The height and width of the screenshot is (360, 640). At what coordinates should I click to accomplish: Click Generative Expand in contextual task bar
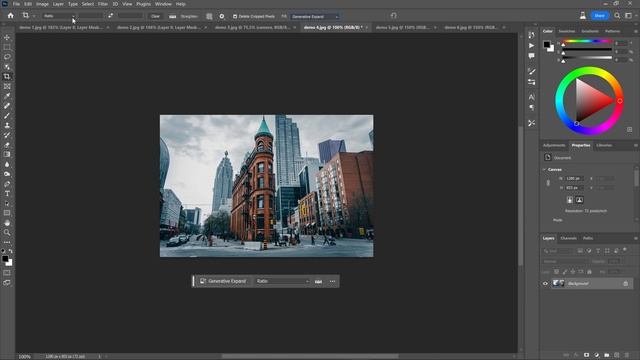223,281
